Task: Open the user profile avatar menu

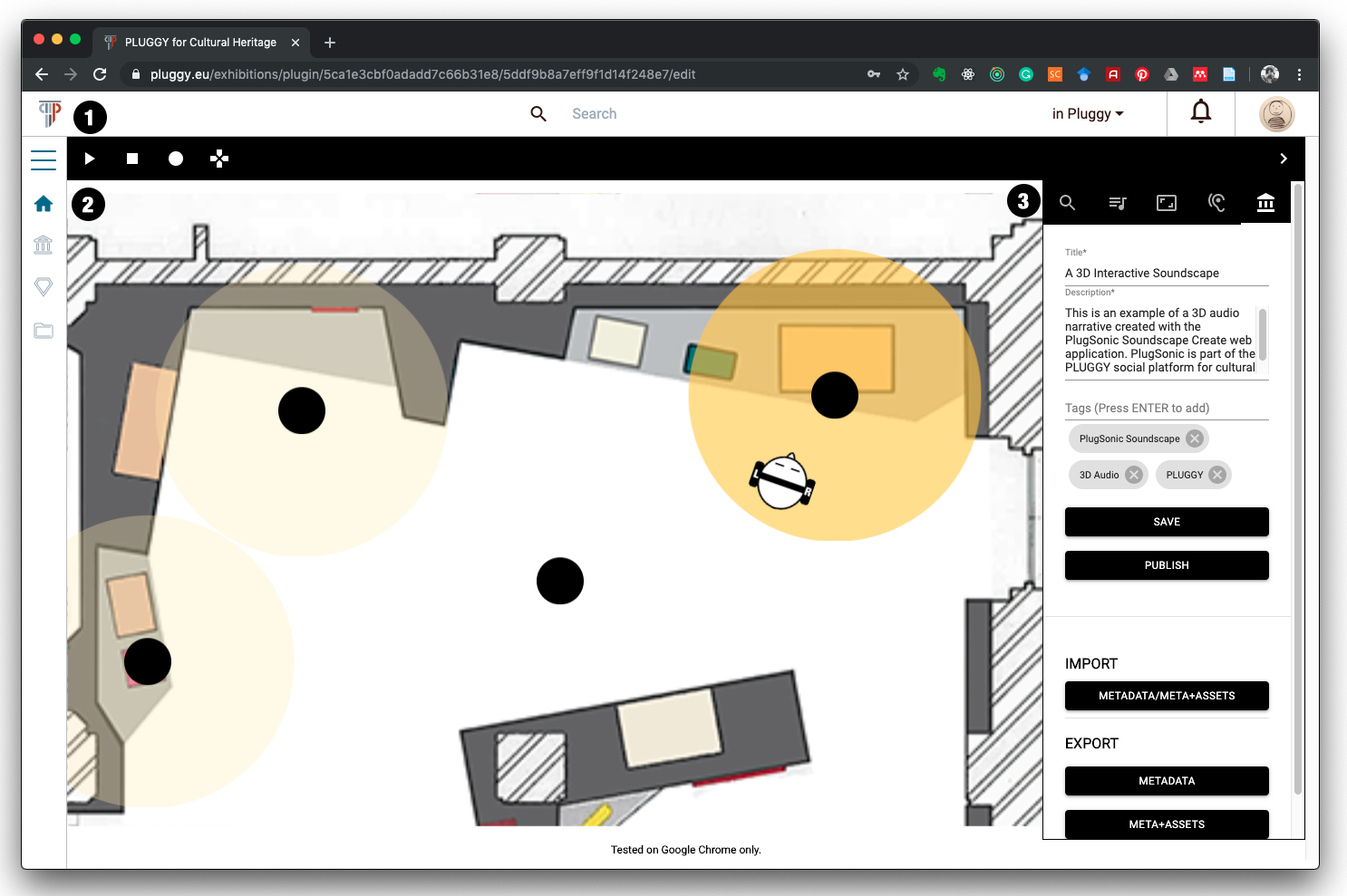Action: point(1276,114)
